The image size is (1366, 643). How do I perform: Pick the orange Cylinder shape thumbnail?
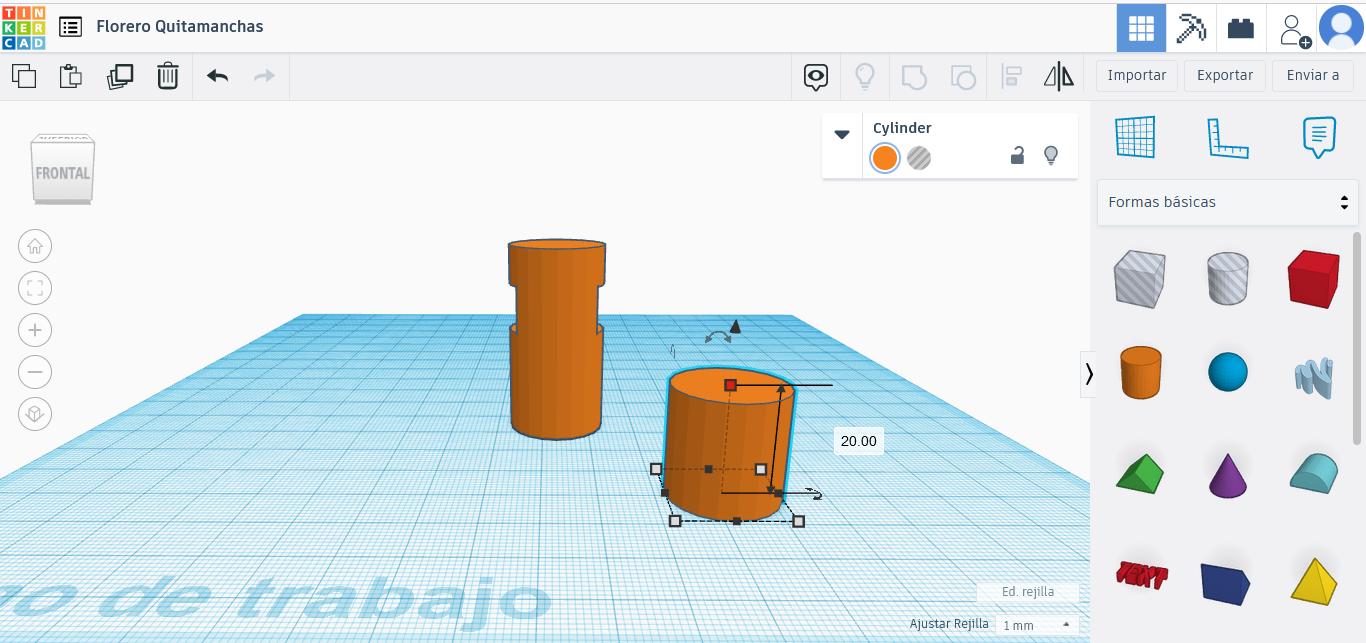[1139, 373]
